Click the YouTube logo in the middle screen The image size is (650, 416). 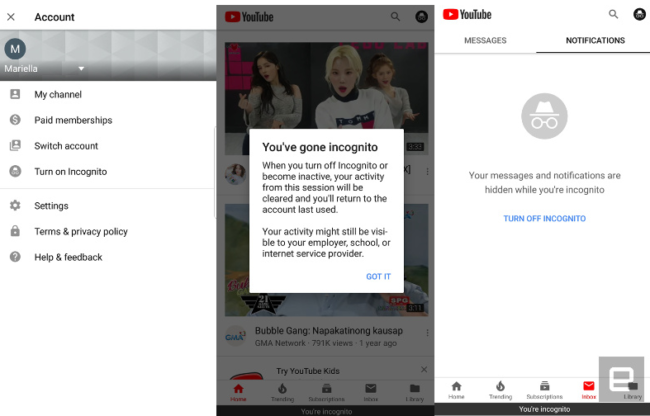[x=249, y=17]
